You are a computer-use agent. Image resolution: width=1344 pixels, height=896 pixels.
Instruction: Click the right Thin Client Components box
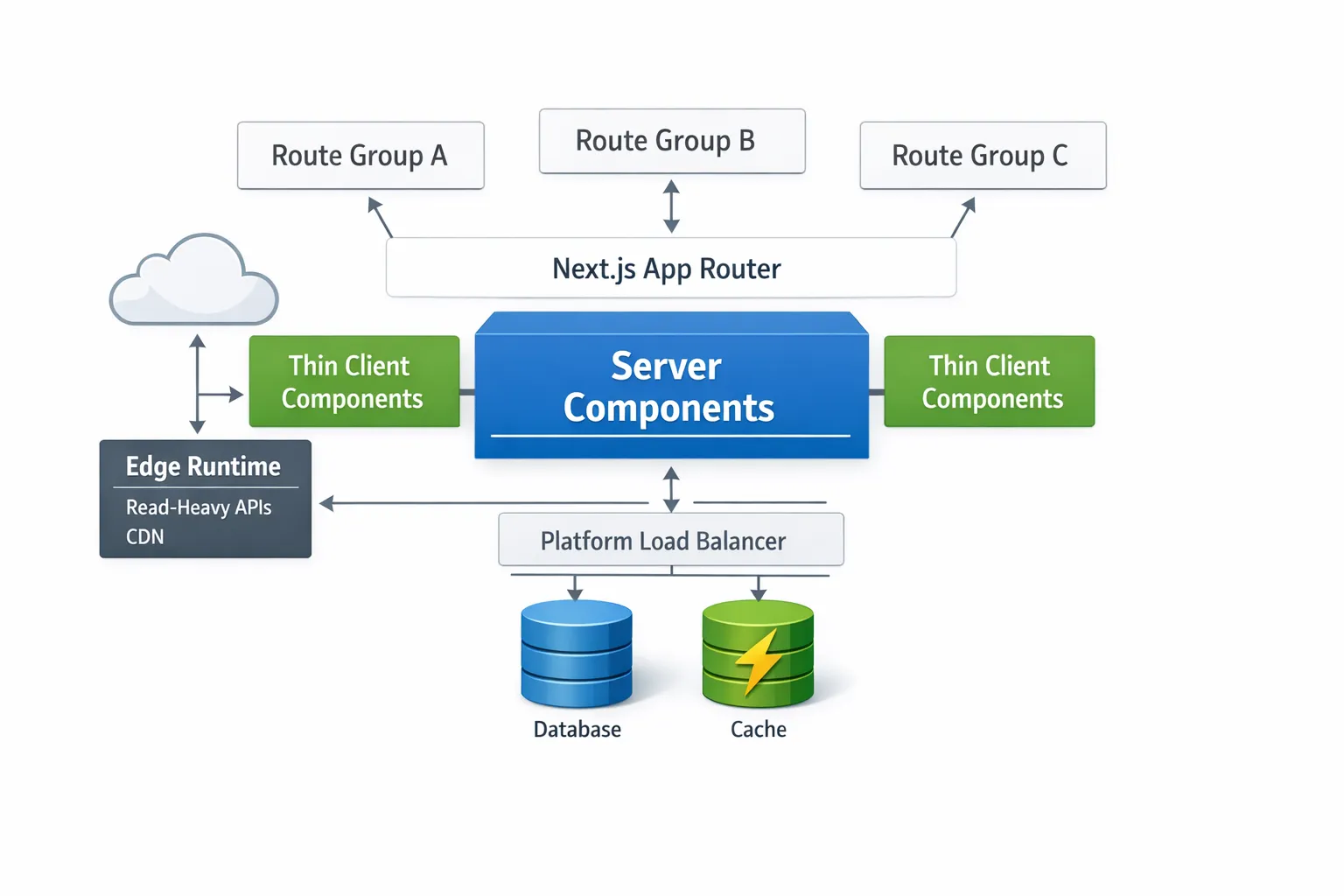989,381
